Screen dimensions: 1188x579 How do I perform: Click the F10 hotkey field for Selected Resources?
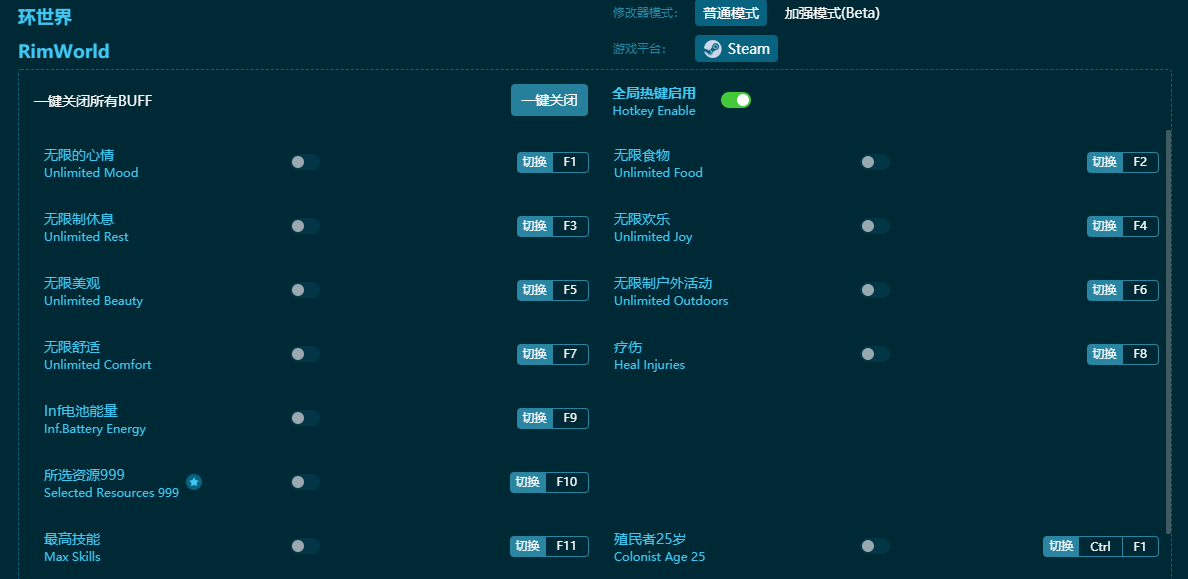tap(567, 482)
